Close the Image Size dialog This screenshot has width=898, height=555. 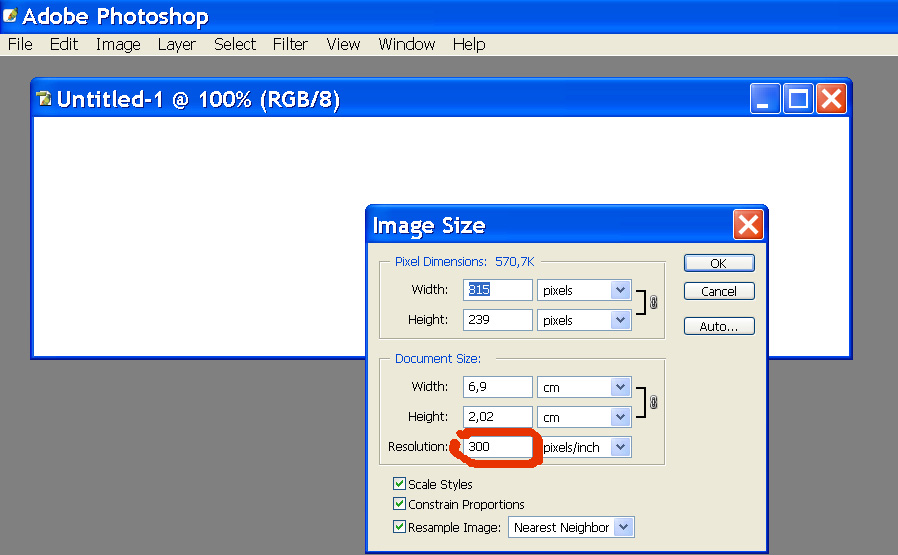pos(748,225)
